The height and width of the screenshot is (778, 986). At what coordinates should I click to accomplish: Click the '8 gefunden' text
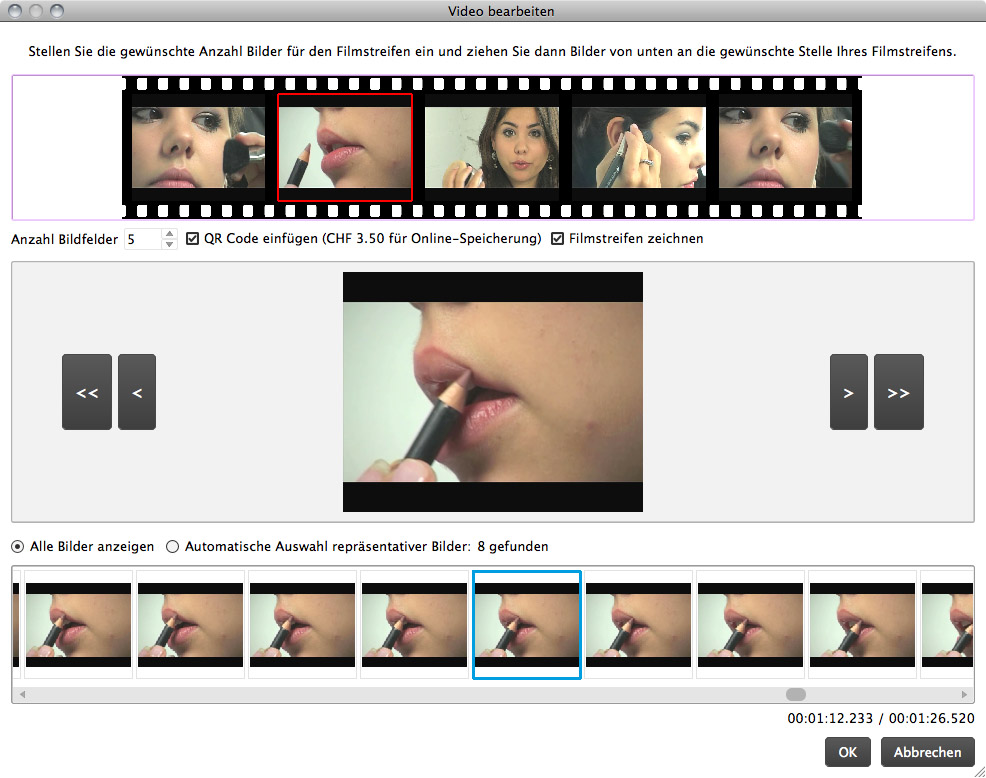512,547
